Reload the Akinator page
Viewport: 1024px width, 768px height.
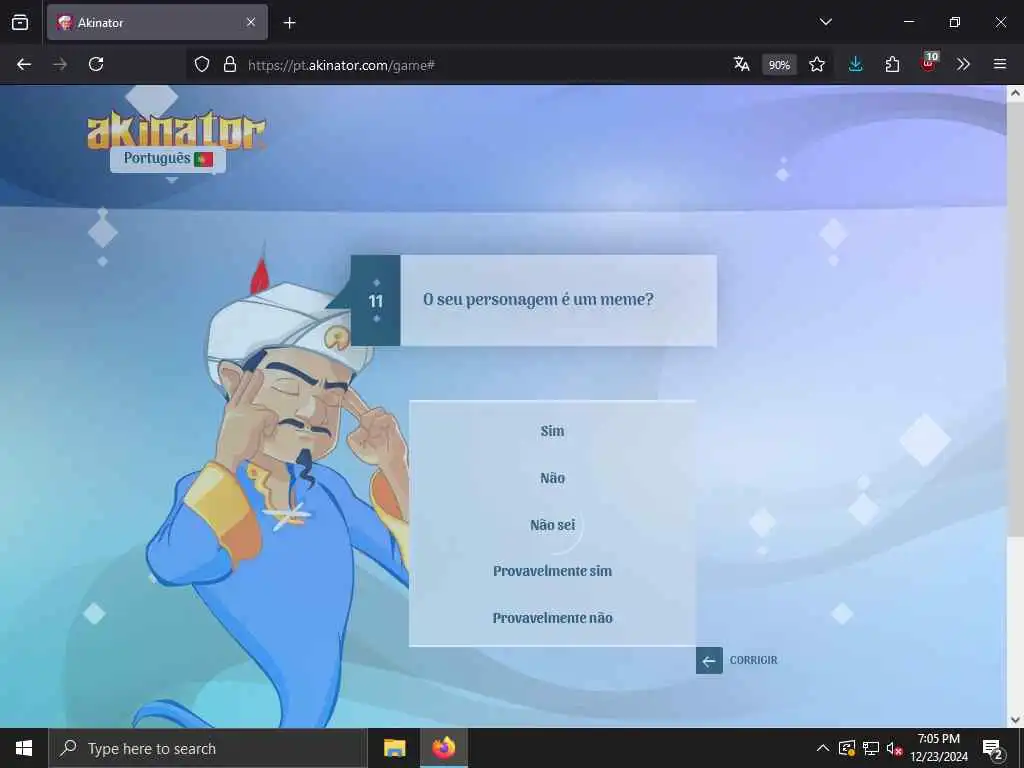click(96, 64)
